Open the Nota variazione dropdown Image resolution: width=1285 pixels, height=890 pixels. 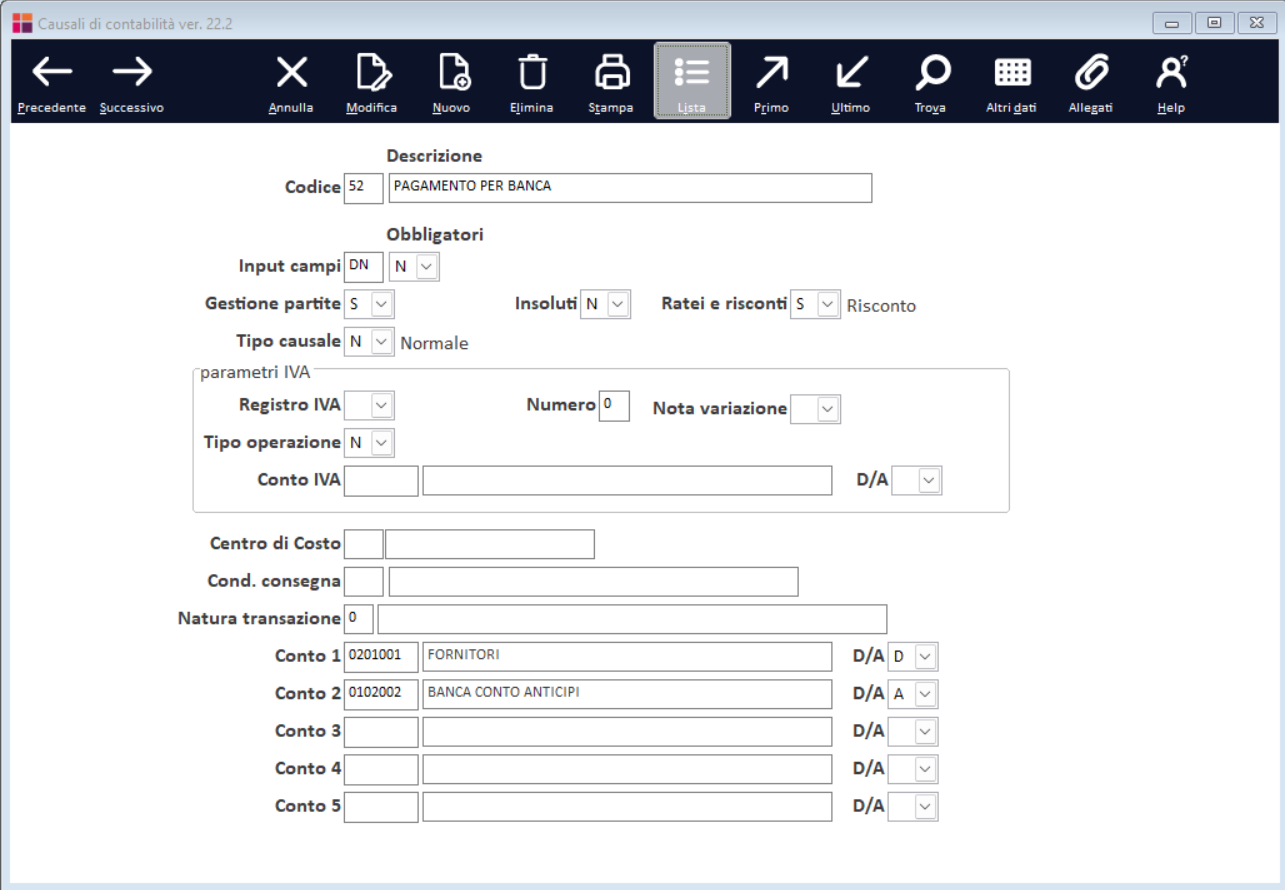829,408
